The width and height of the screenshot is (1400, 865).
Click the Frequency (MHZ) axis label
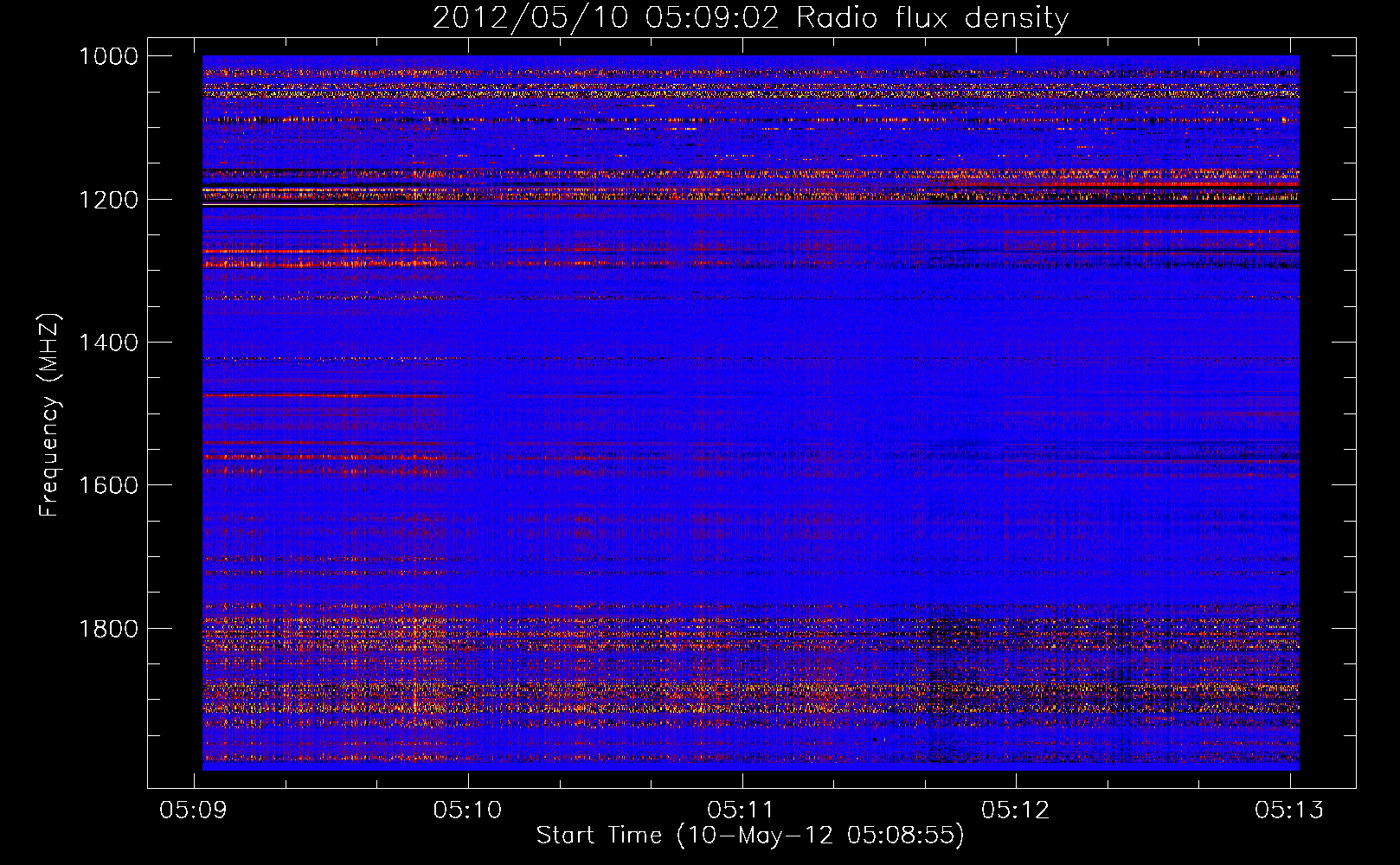tap(49, 415)
